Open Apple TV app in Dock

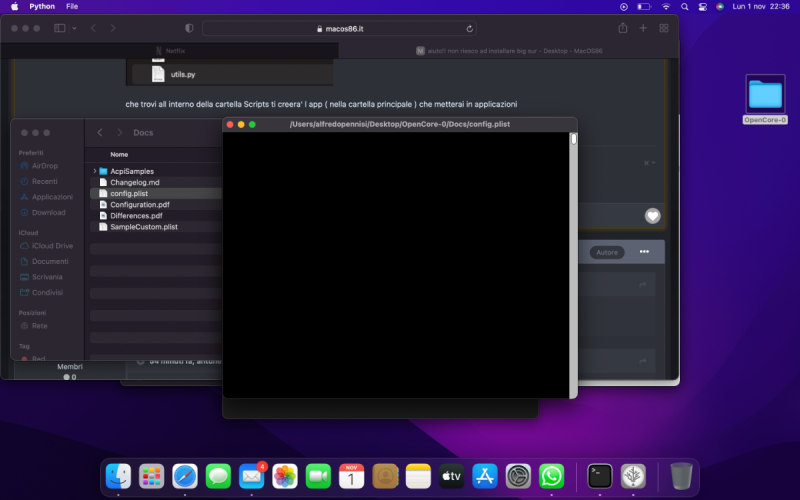coord(452,476)
